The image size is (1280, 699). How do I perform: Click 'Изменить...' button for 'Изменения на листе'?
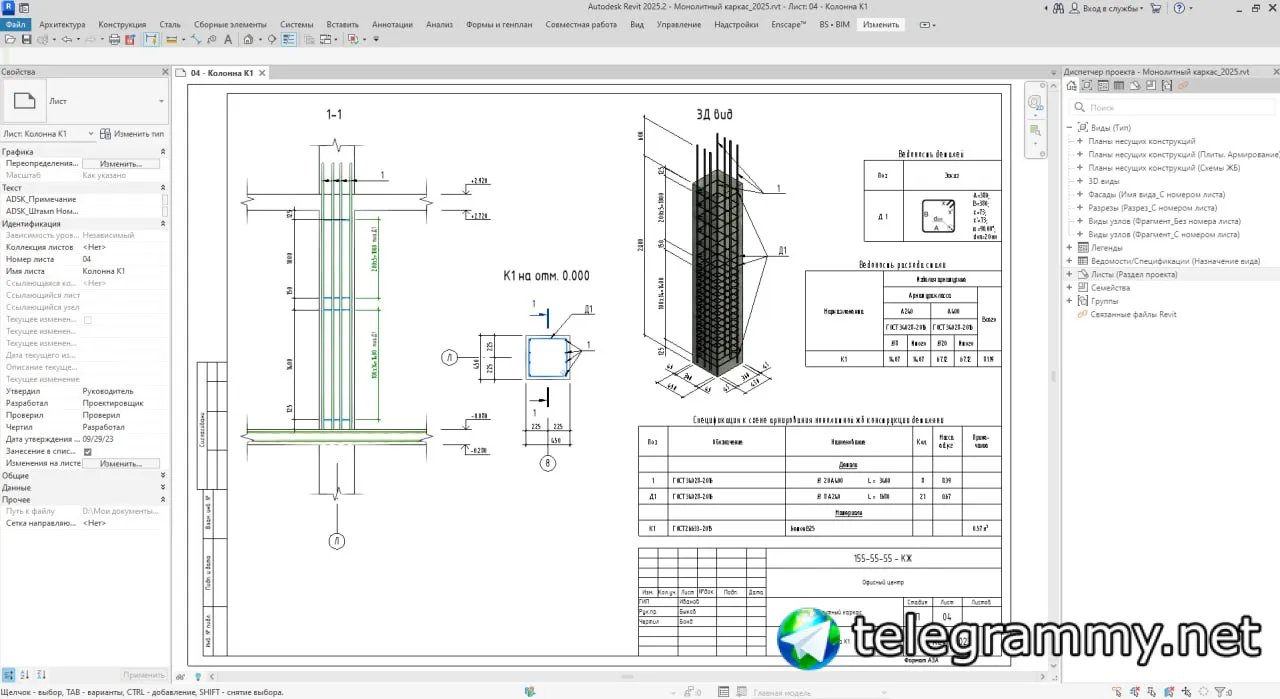(x=120, y=464)
